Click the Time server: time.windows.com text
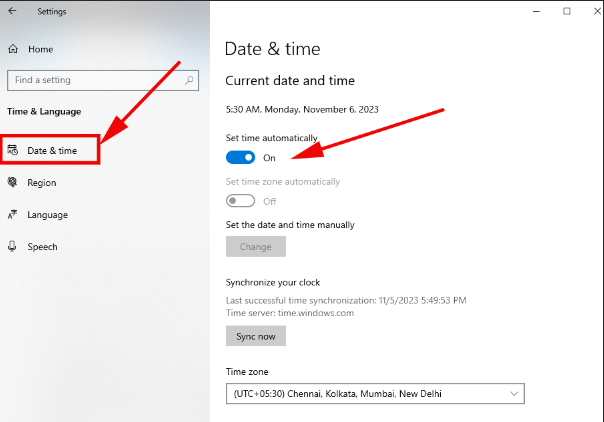The image size is (604, 422). click(290, 313)
